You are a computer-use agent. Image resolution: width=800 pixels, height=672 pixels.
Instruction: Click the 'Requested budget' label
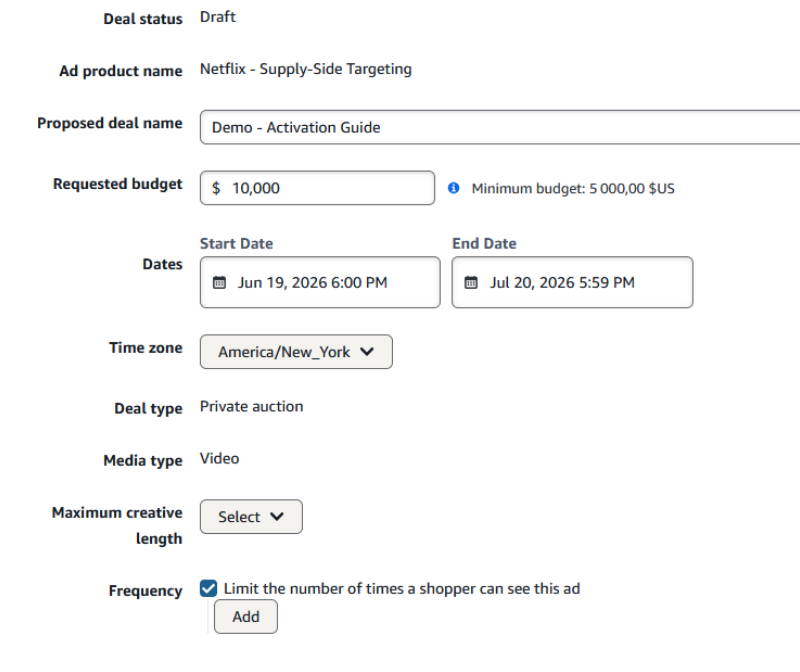(117, 184)
